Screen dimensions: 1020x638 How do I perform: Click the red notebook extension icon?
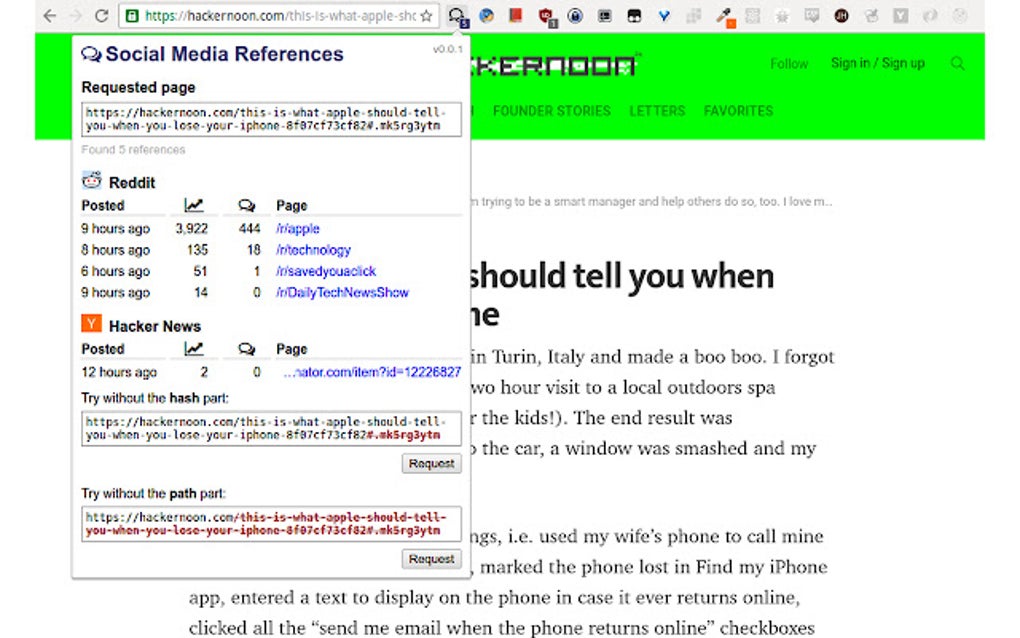[514, 13]
